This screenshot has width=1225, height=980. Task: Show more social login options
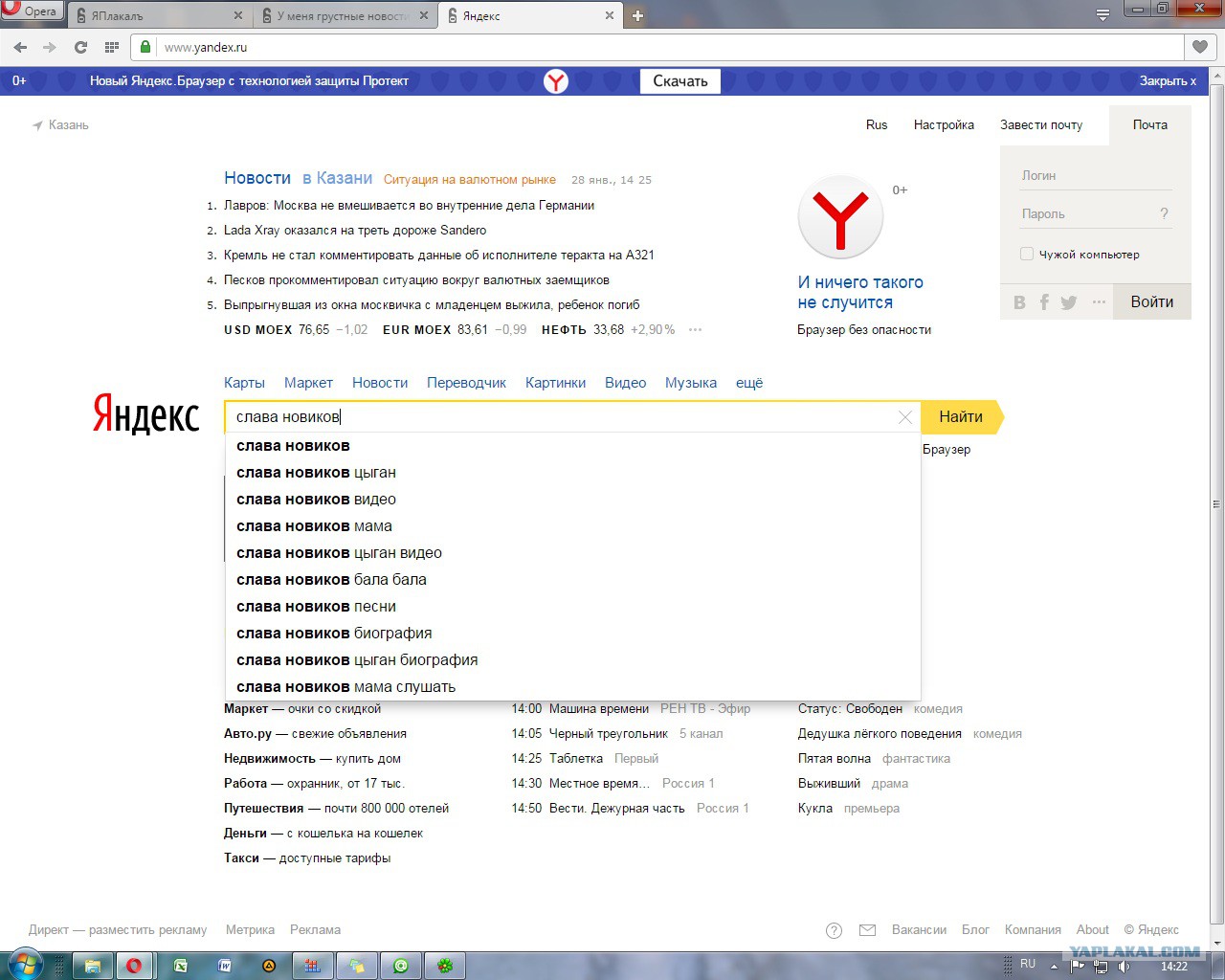[x=1099, y=302]
